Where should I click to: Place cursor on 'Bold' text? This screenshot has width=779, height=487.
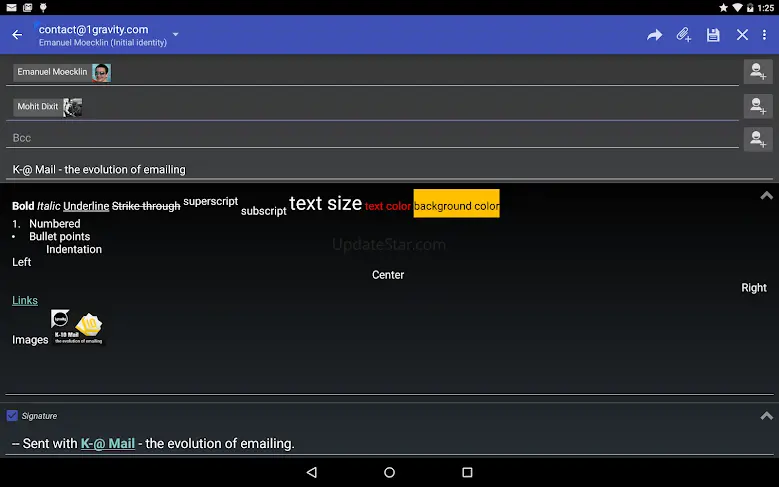tap(23, 206)
